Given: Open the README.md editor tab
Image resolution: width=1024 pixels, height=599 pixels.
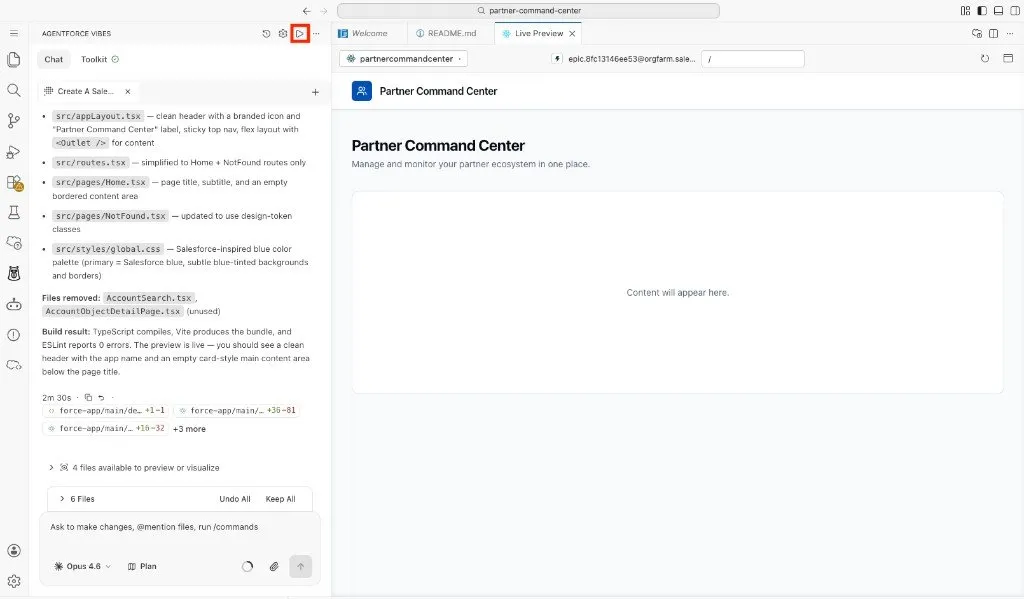Looking at the screenshot, I should point(451,33).
